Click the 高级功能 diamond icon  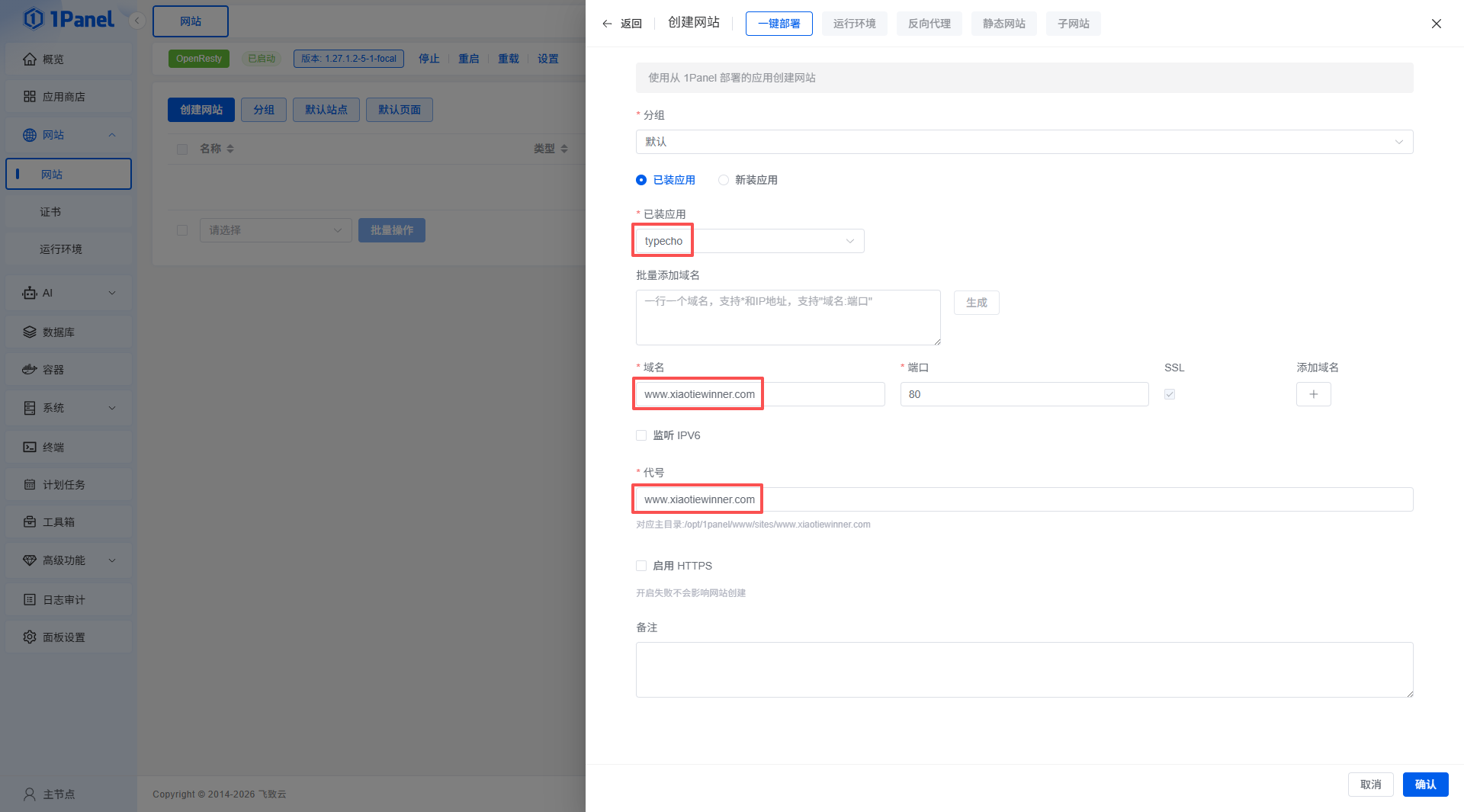point(30,560)
